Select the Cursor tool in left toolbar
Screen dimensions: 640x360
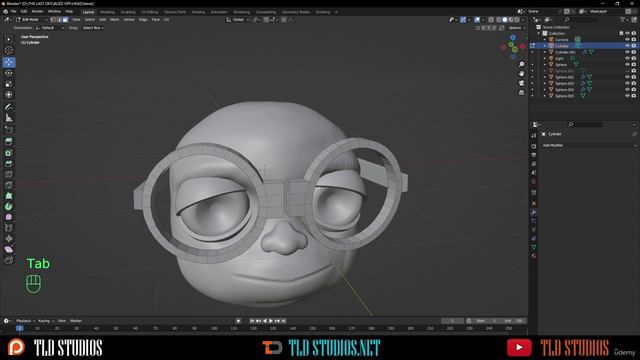tap(9, 50)
